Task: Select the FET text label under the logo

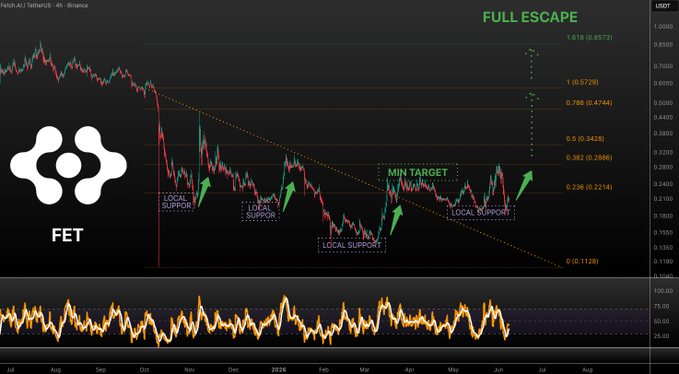Action: coord(67,235)
